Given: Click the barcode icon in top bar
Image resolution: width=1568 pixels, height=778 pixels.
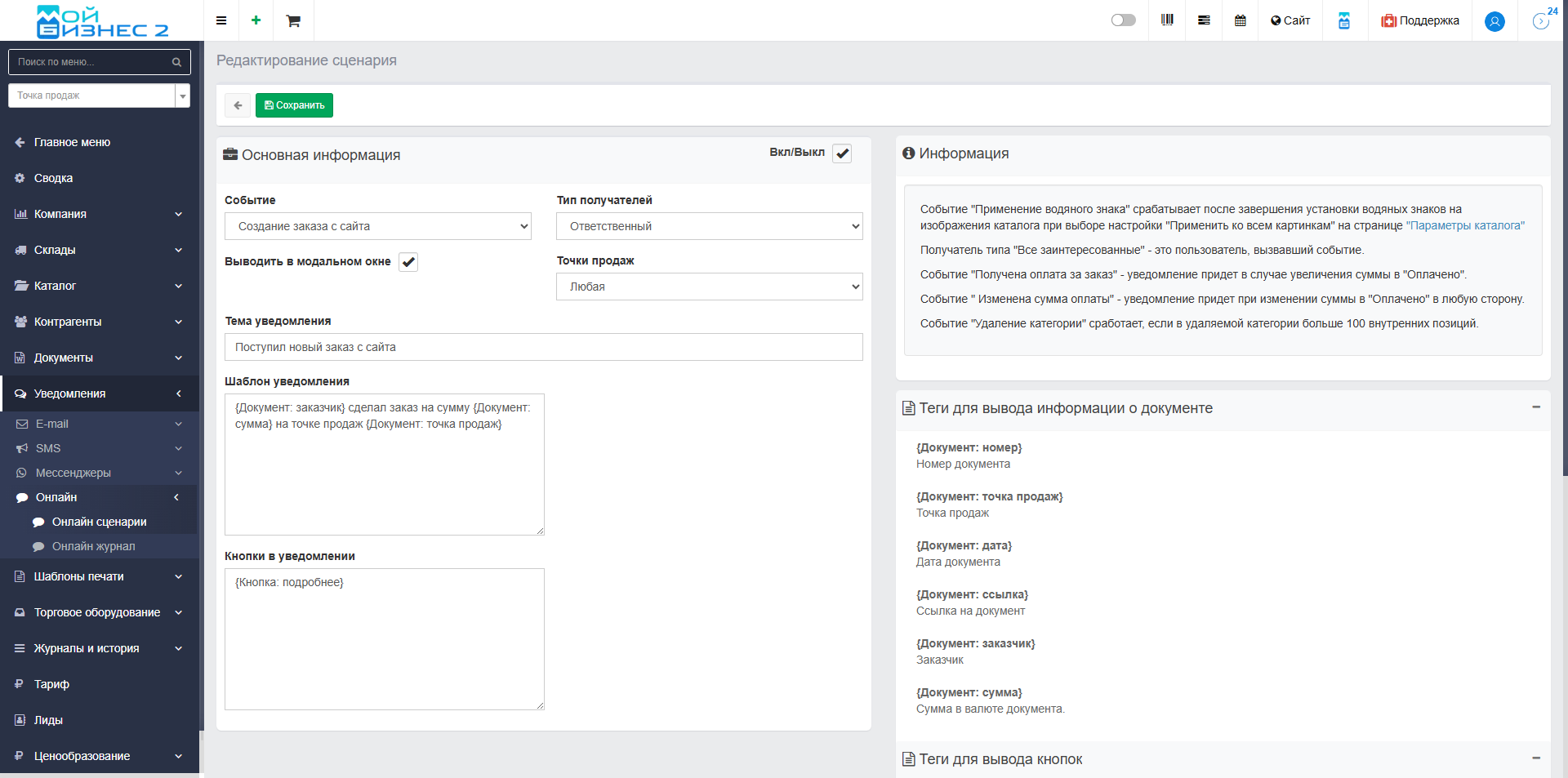Looking at the screenshot, I should point(1167,20).
